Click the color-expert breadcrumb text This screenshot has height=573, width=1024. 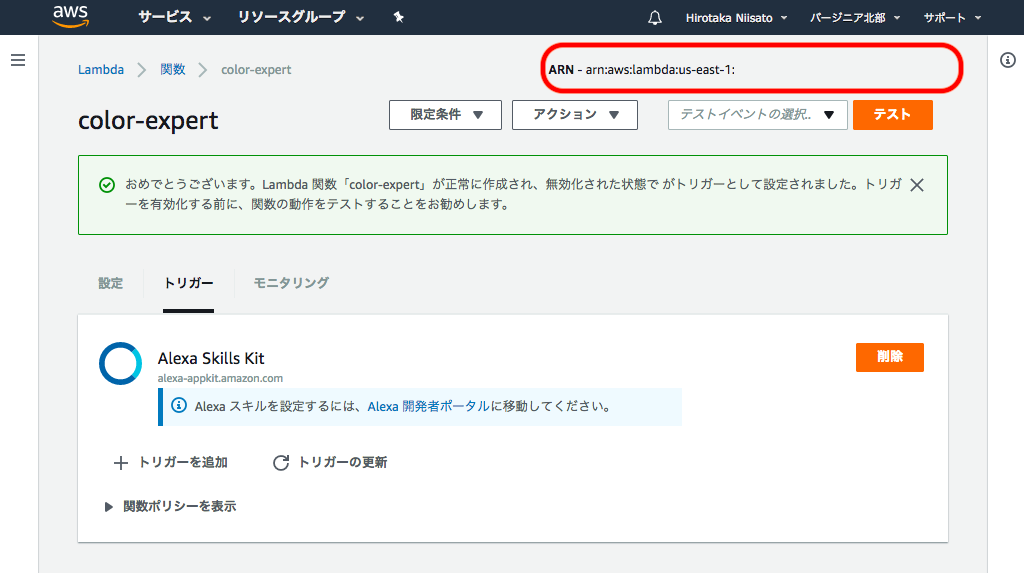[x=256, y=69]
